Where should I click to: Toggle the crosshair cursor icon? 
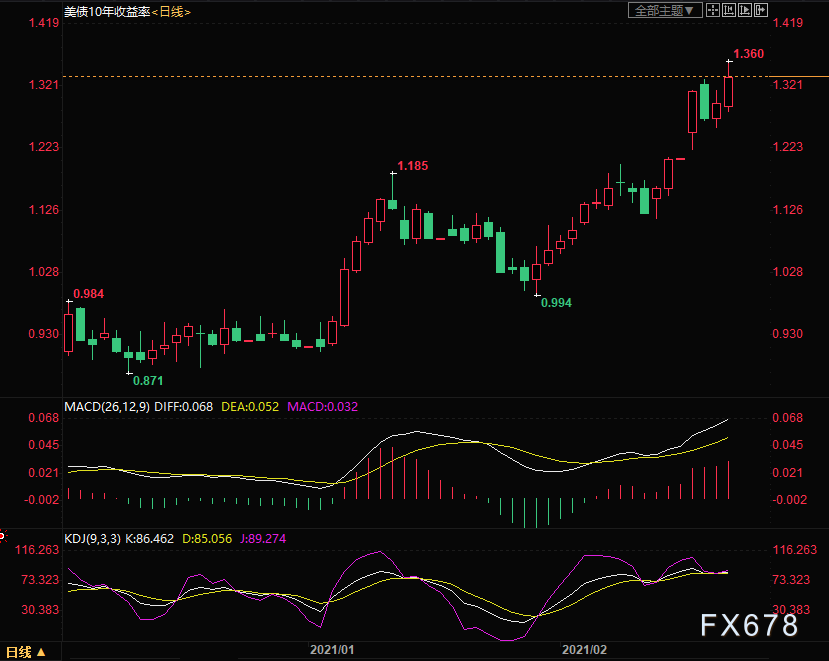[x=713, y=10]
